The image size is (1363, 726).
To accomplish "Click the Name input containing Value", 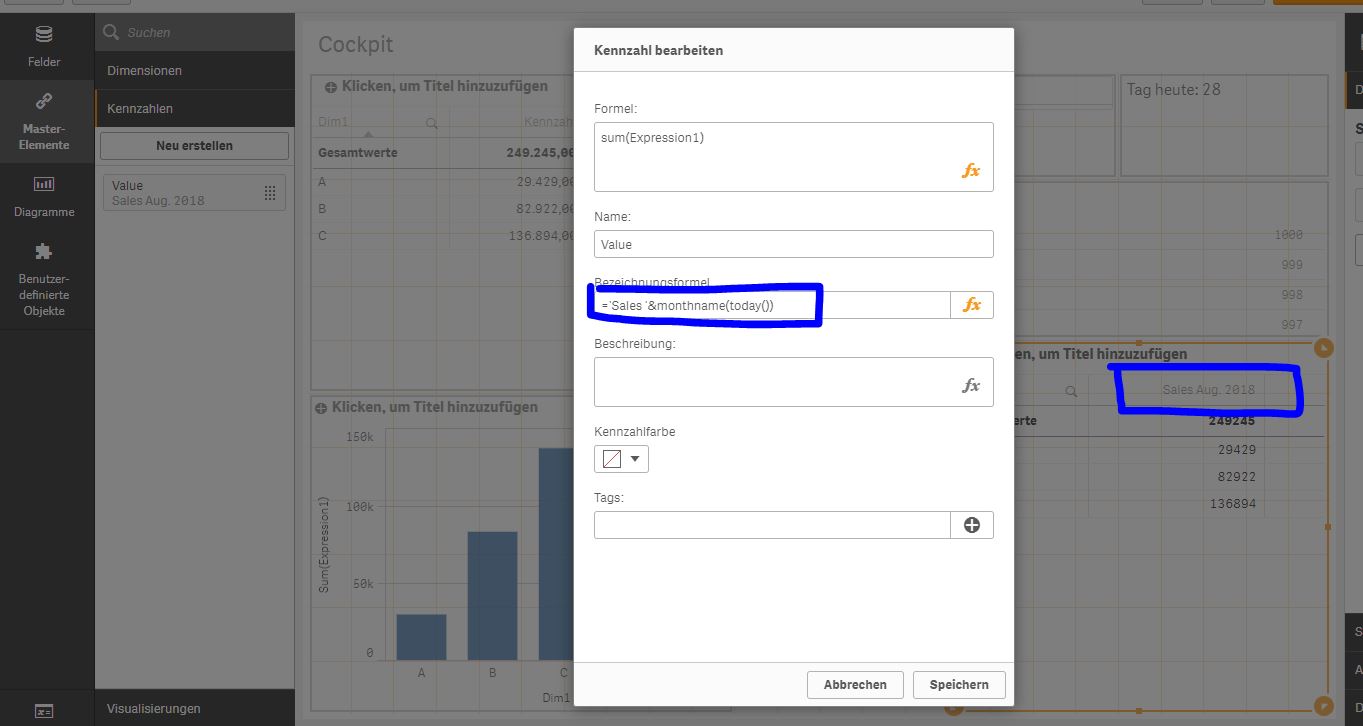I will coord(794,244).
